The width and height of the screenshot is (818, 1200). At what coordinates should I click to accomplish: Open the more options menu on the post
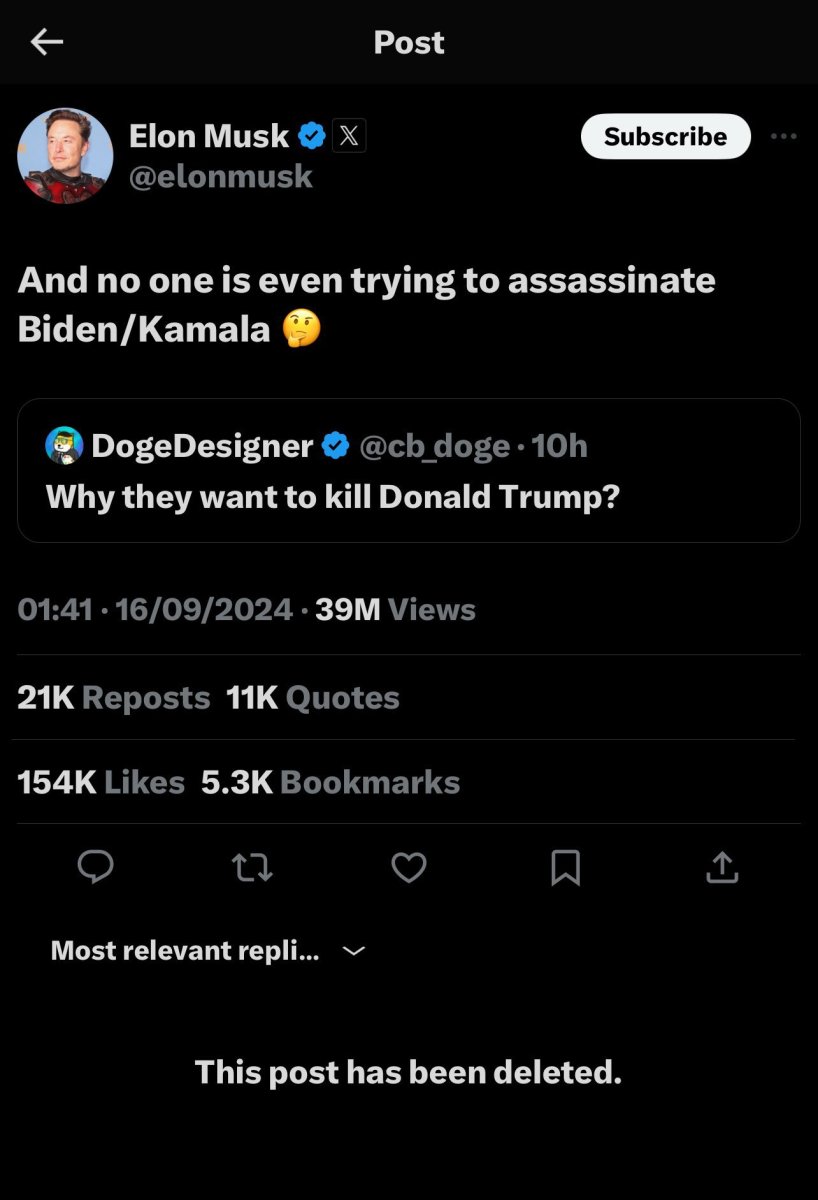click(x=784, y=137)
